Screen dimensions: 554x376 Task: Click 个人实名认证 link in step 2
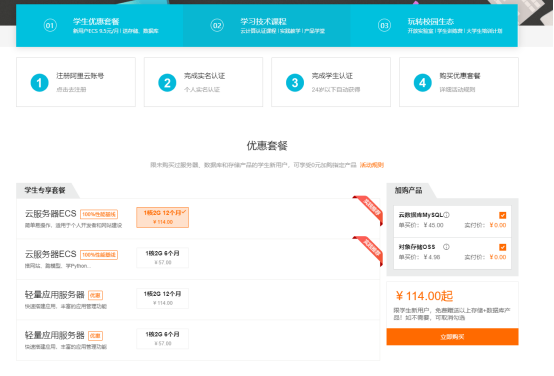coord(202,89)
